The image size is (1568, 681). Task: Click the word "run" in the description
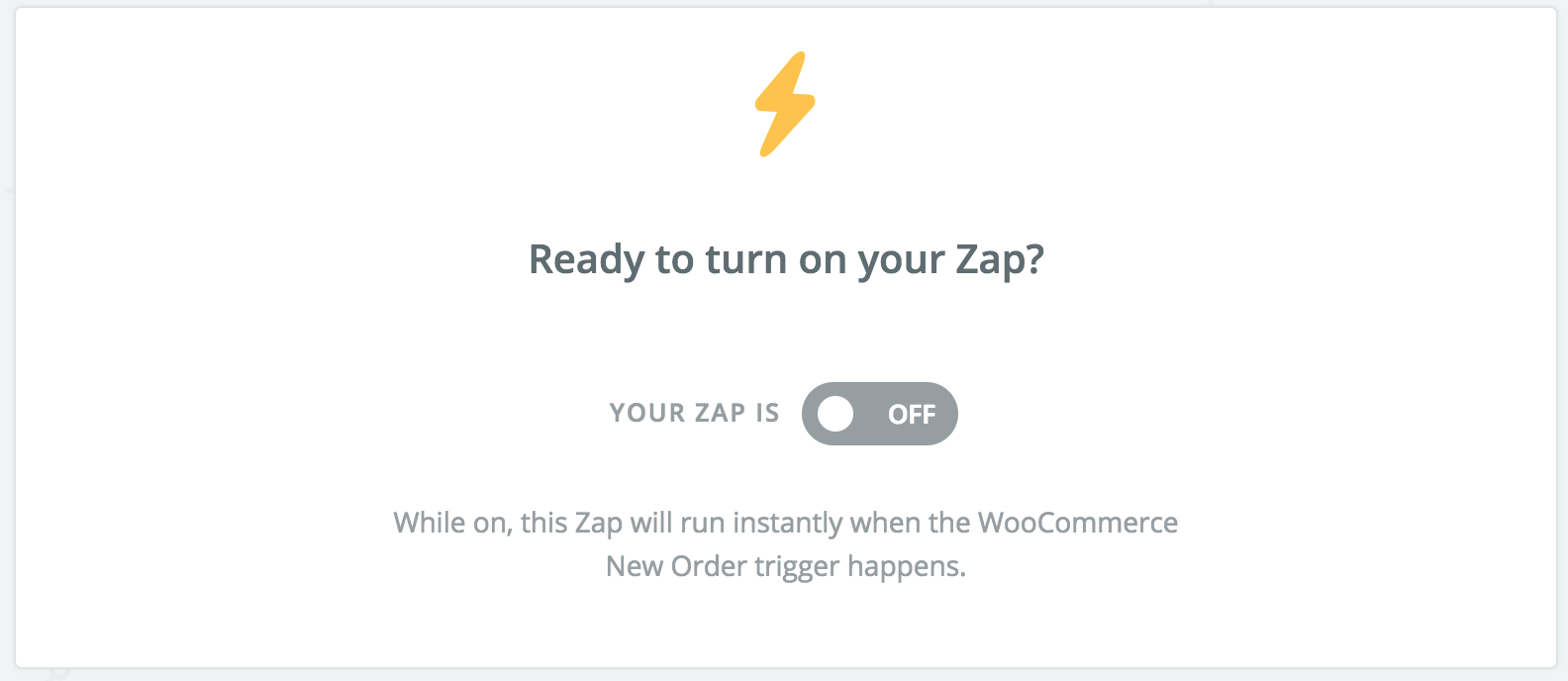click(x=702, y=523)
